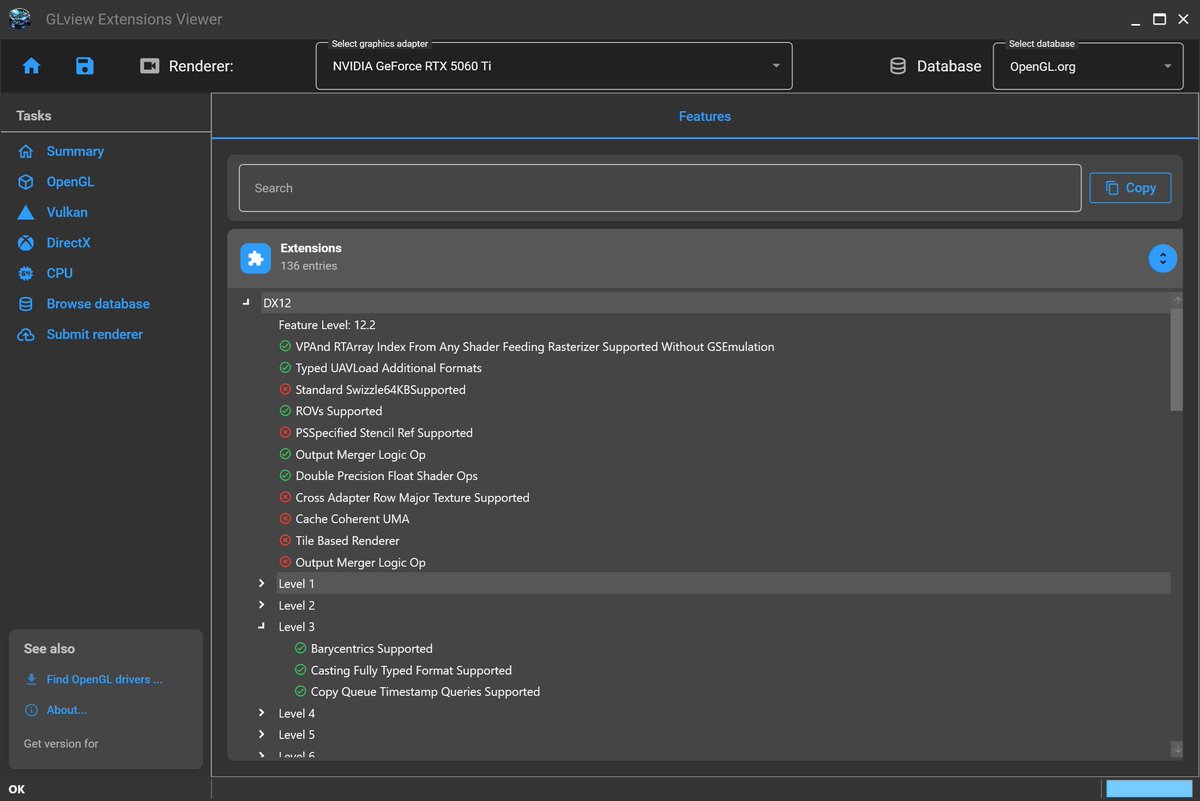This screenshot has height=801, width=1200.
Task: Open the Summary task
Action: (x=75, y=152)
